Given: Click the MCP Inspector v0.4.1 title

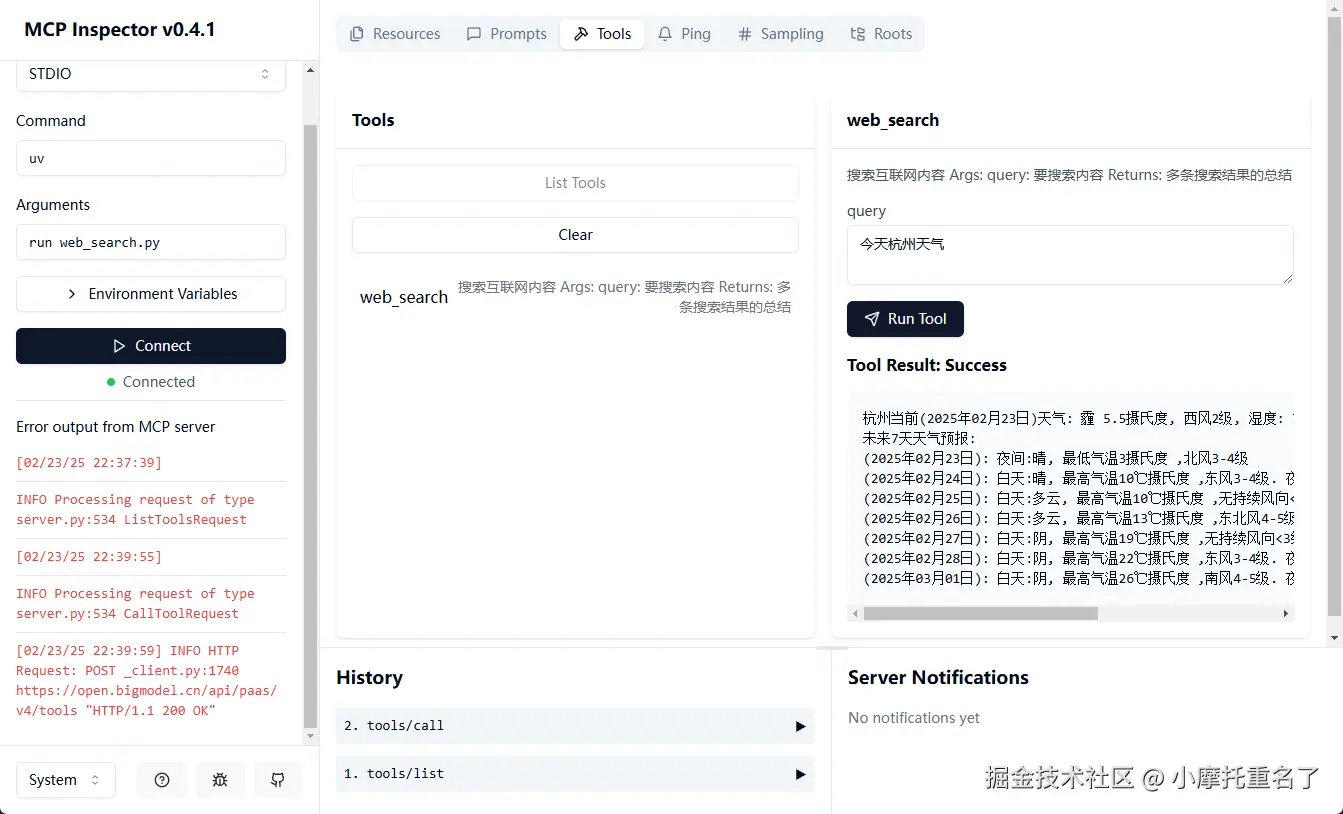Looking at the screenshot, I should (120, 30).
